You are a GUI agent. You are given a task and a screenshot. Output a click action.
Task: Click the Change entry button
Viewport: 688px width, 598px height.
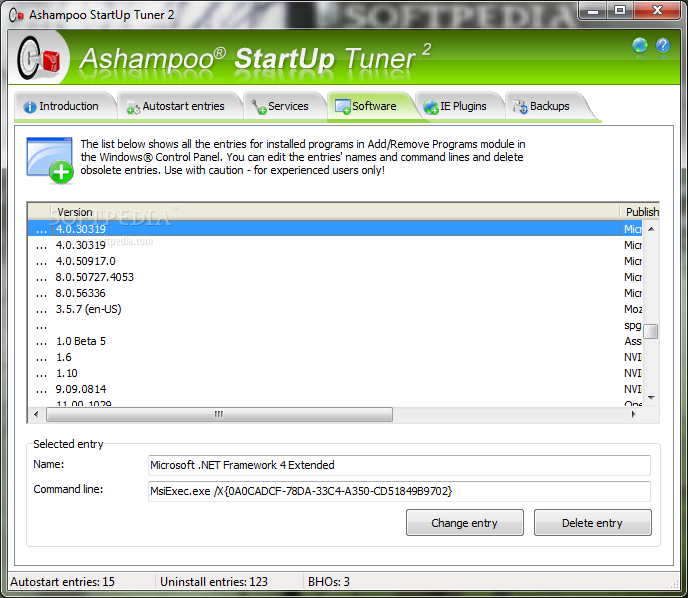tap(465, 523)
